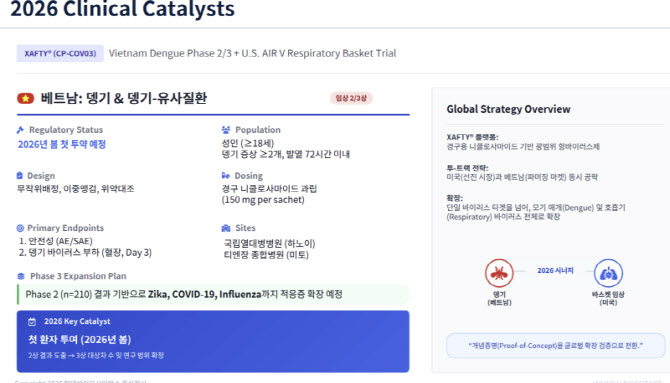Viewport: 670px width, 383px height.
Task: Click the calendar icon beside 2026 Key Catalyst
Action: [32, 322]
